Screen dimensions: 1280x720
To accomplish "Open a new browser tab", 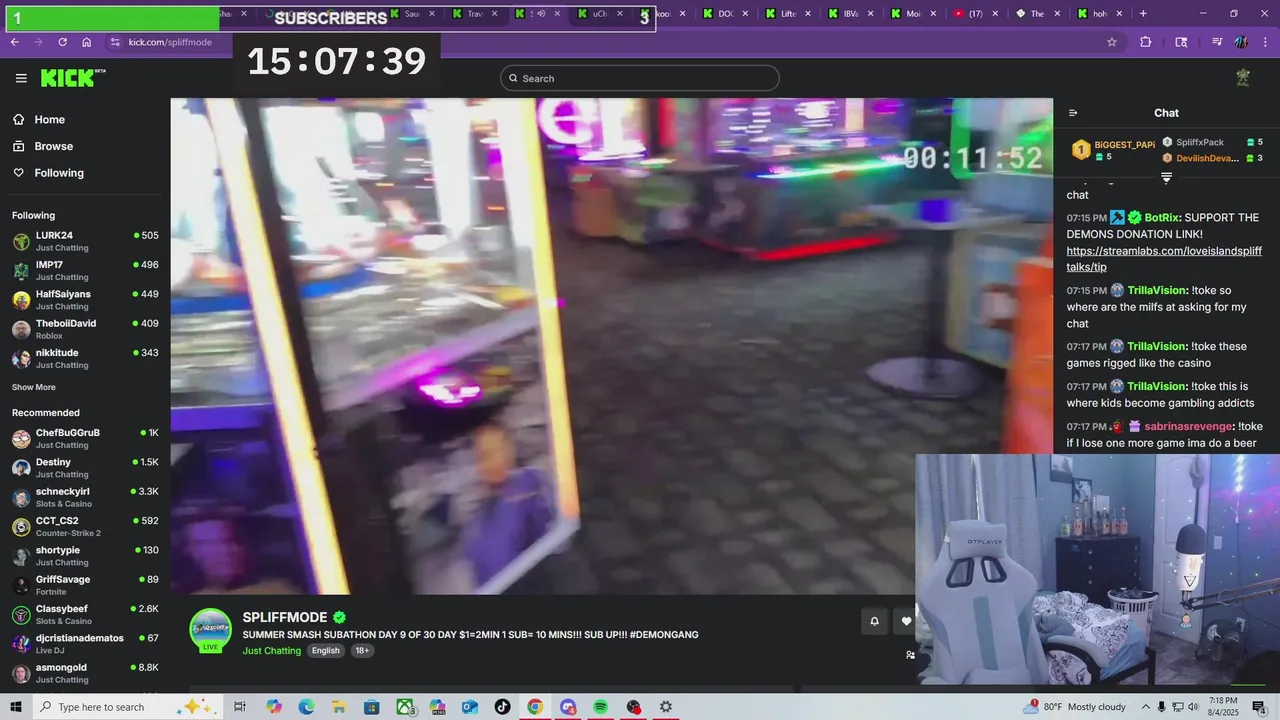I will point(1143,13).
